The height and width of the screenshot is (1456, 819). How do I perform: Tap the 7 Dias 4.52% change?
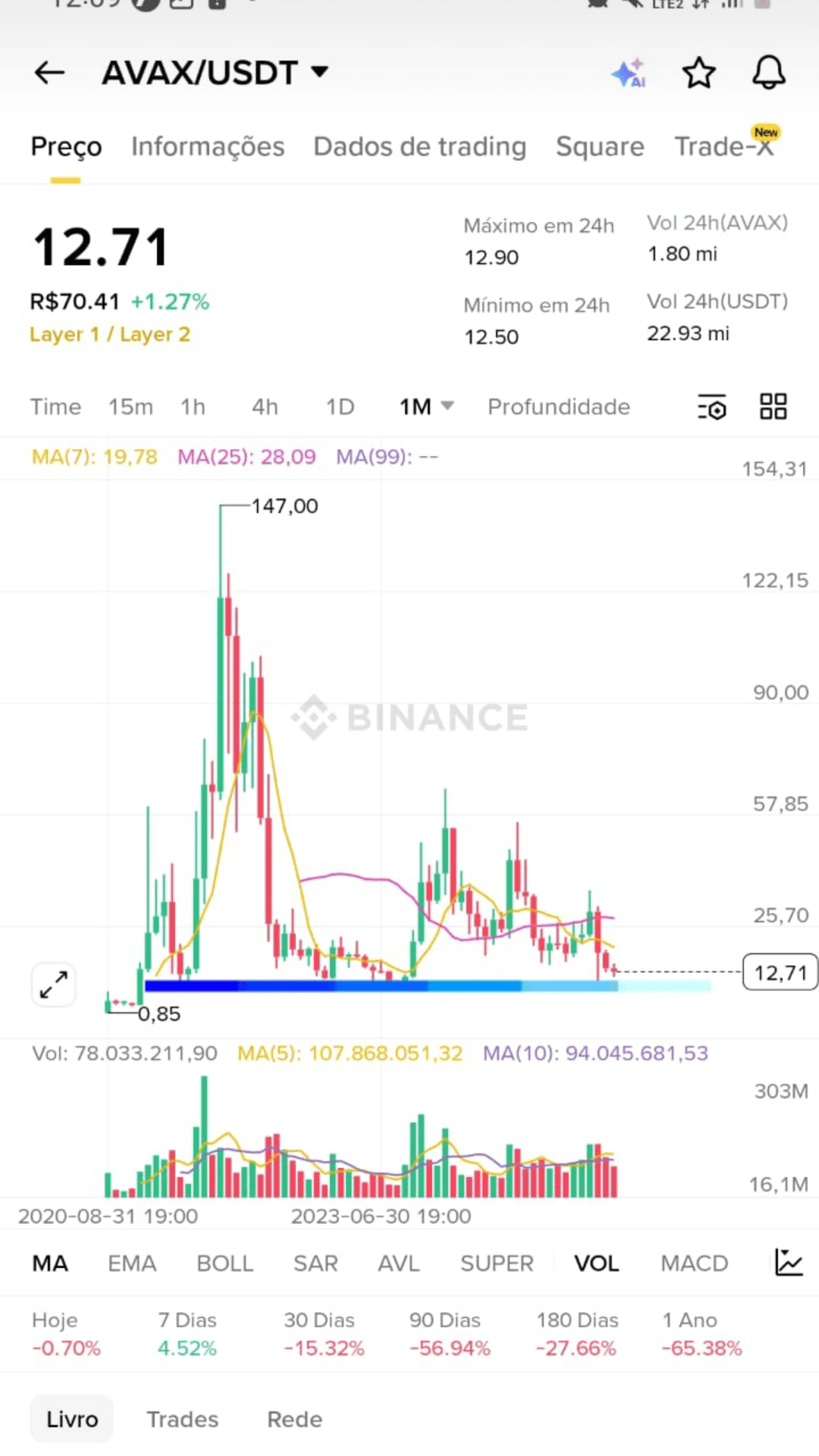tap(187, 1334)
